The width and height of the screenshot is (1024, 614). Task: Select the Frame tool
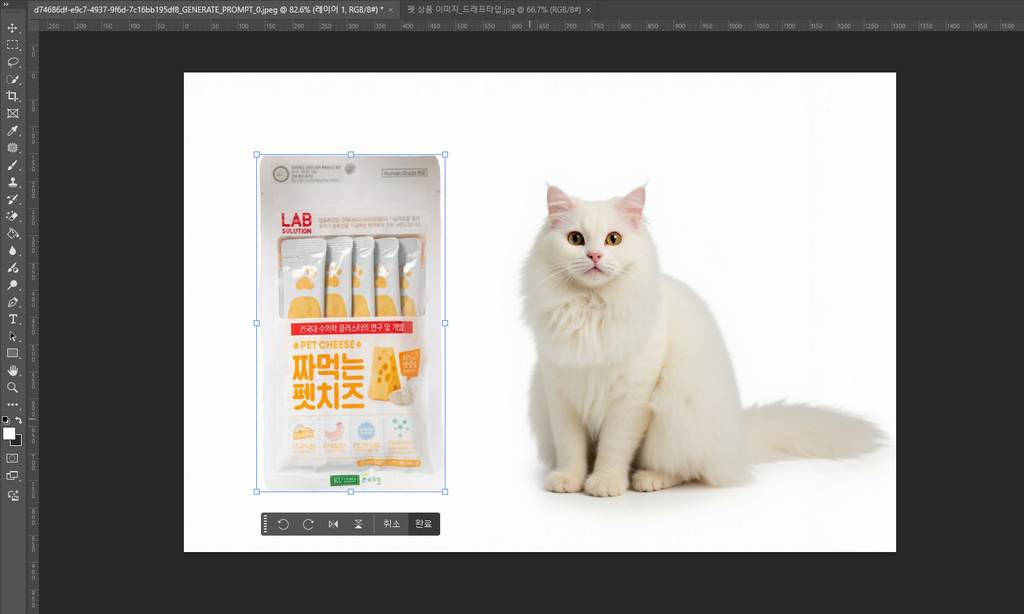point(12,113)
